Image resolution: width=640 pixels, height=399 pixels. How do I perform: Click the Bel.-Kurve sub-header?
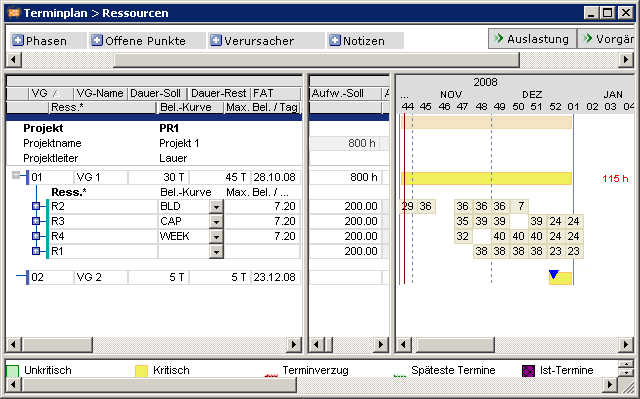190,107
